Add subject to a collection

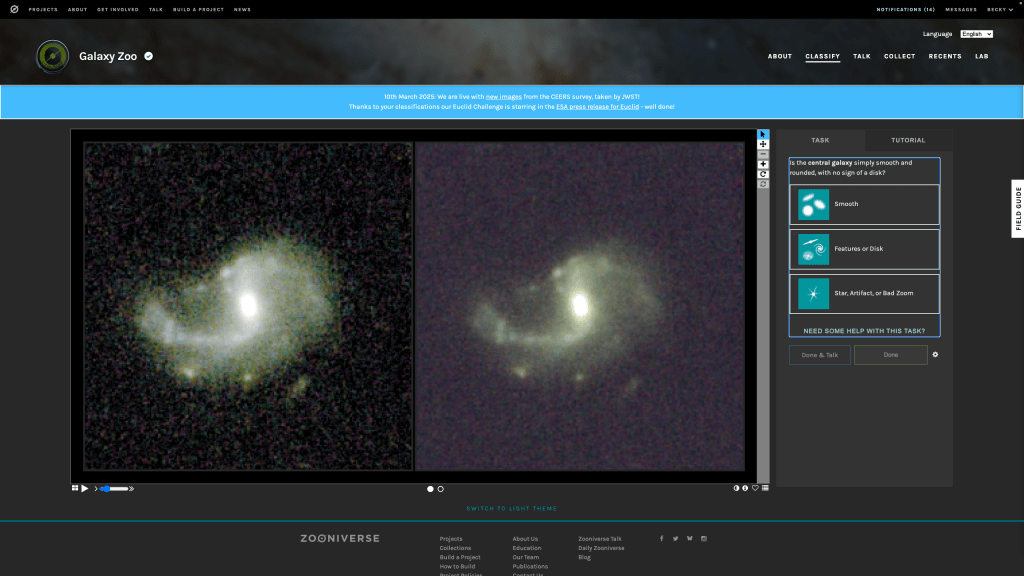(x=766, y=488)
